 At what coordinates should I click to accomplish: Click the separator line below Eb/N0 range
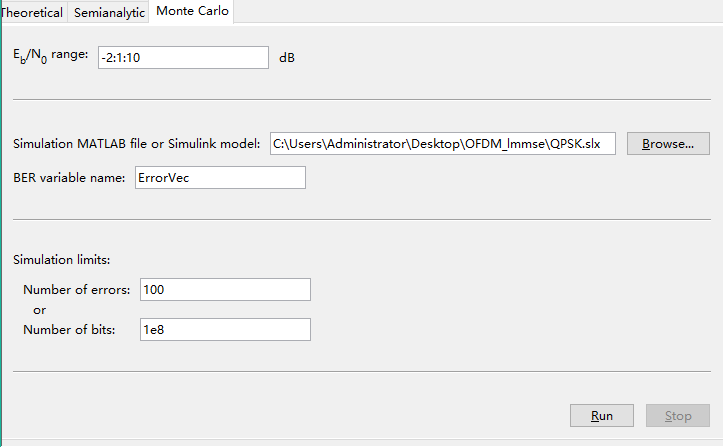coord(362,99)
